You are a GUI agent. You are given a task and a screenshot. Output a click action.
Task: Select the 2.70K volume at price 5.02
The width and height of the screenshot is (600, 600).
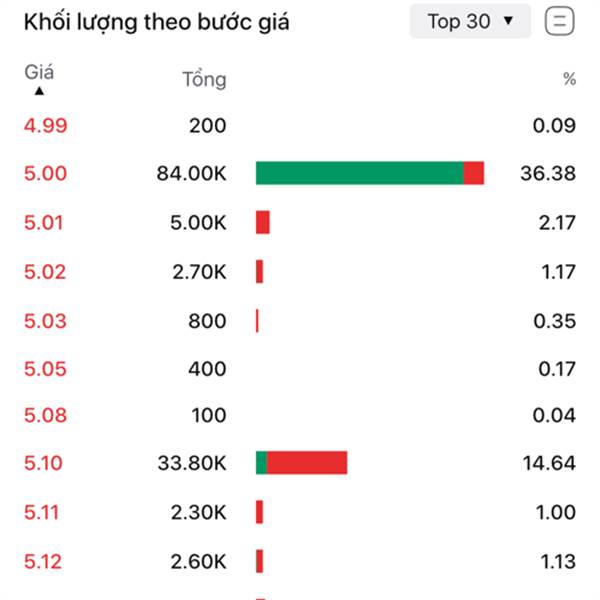pyautogui.click(x=199, y=272)
